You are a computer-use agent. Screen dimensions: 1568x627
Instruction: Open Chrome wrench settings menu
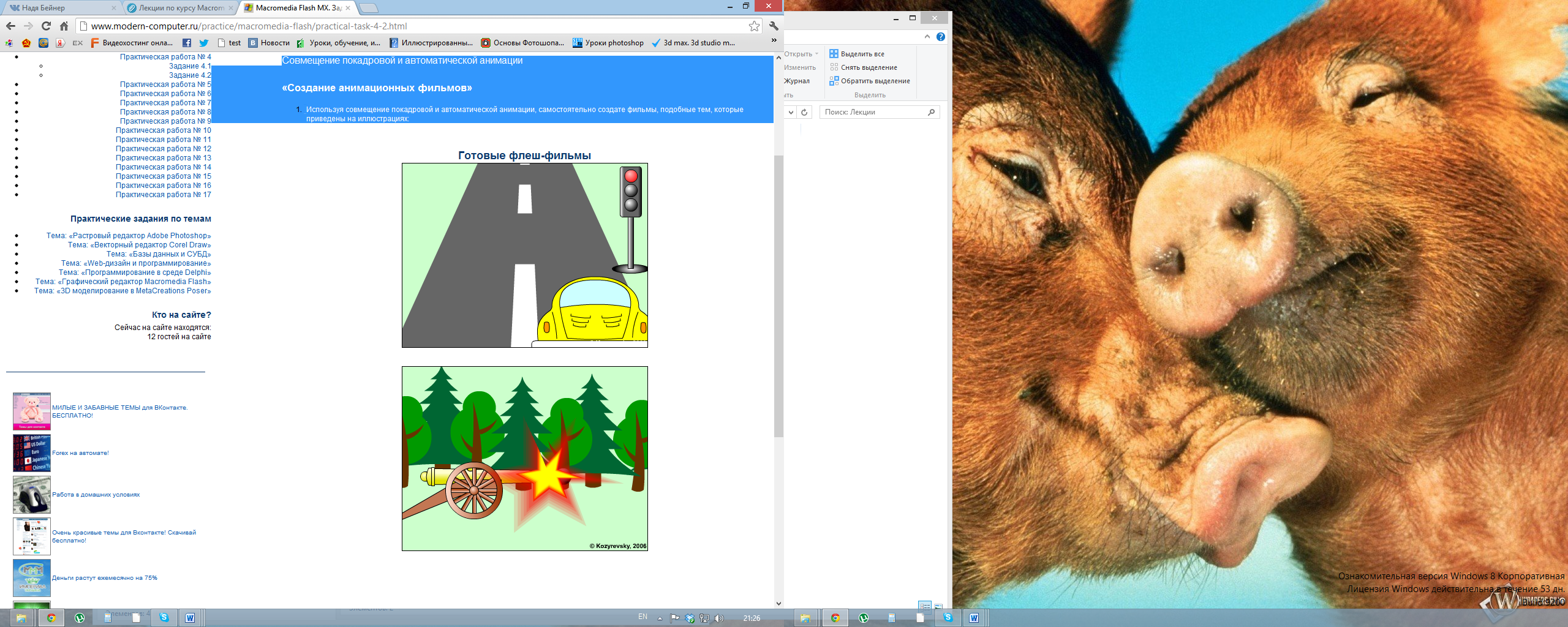click(x=774, y=26)
